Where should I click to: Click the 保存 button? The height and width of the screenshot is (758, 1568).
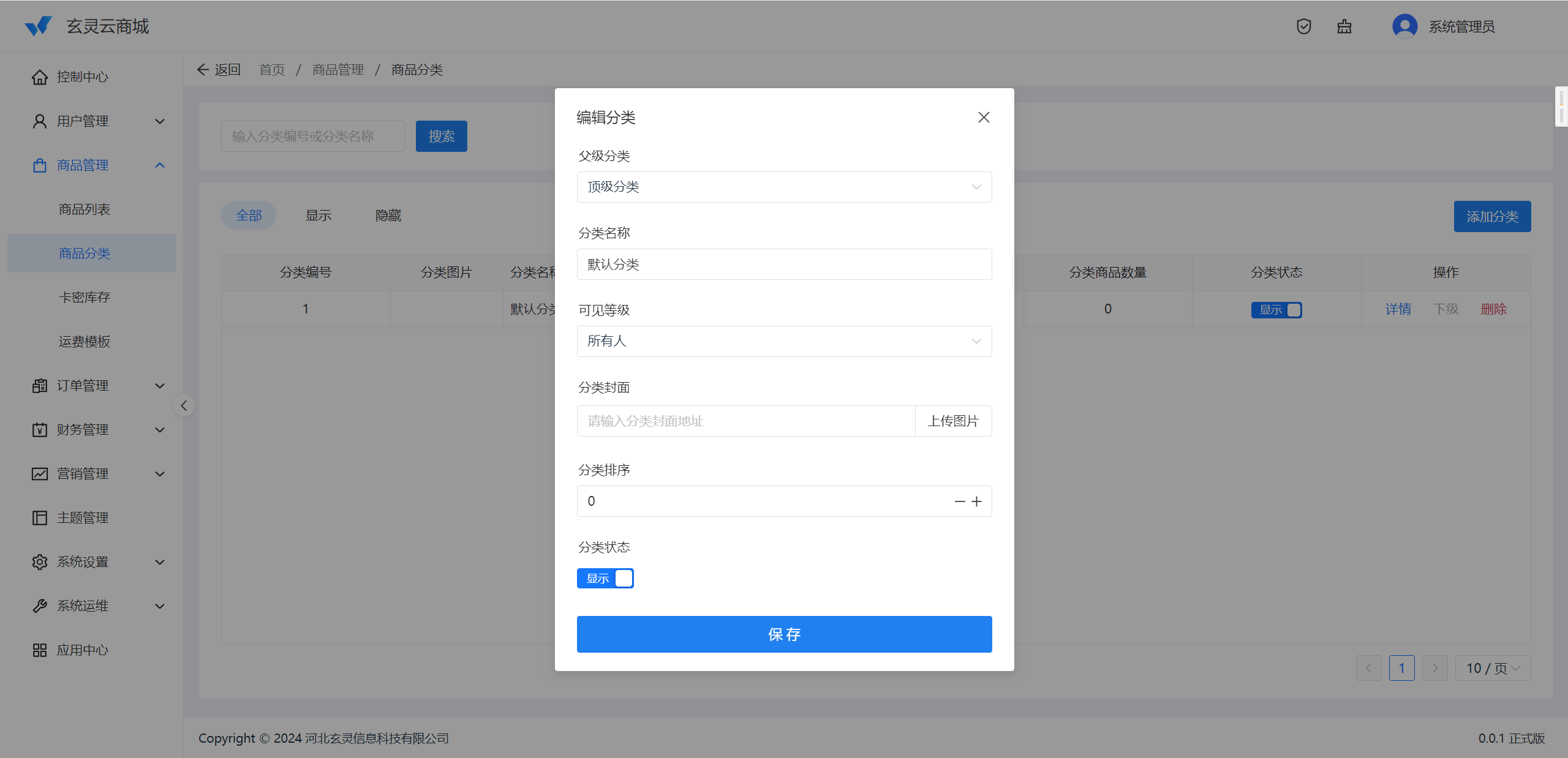click(784, 634)
